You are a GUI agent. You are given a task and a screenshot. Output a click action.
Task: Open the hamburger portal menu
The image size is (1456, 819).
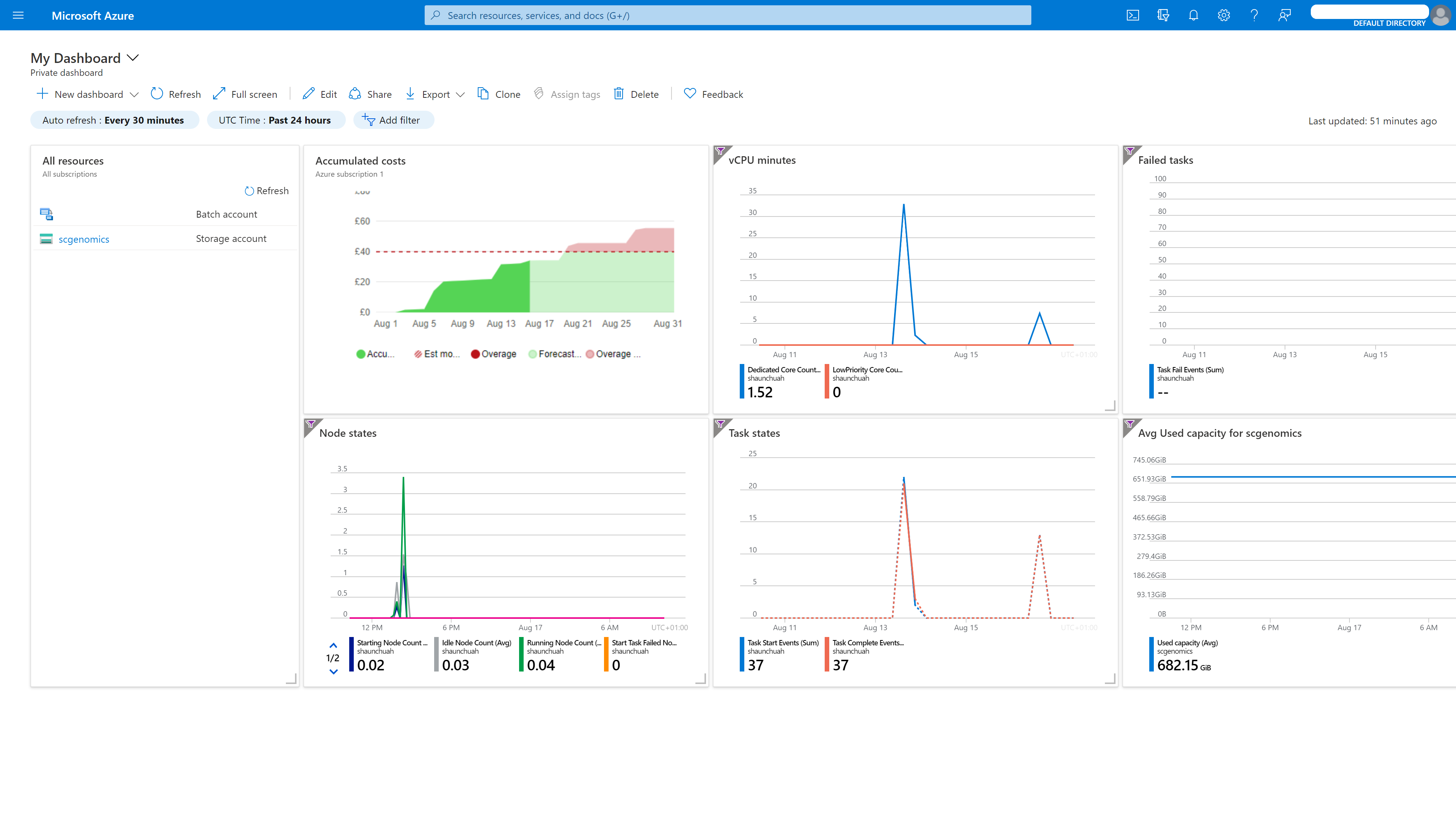coord(18,15)
